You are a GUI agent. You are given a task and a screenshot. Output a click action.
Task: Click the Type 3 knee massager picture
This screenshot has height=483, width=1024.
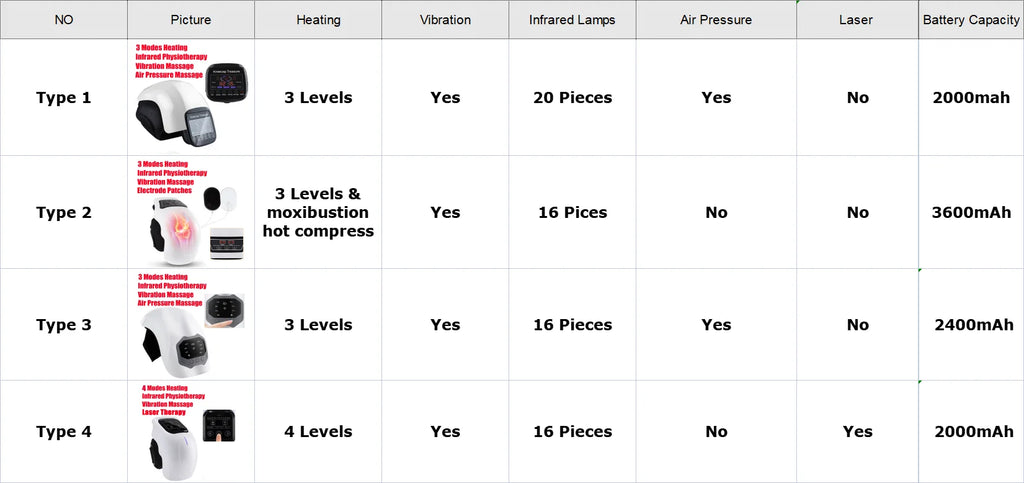click(191, 325)
